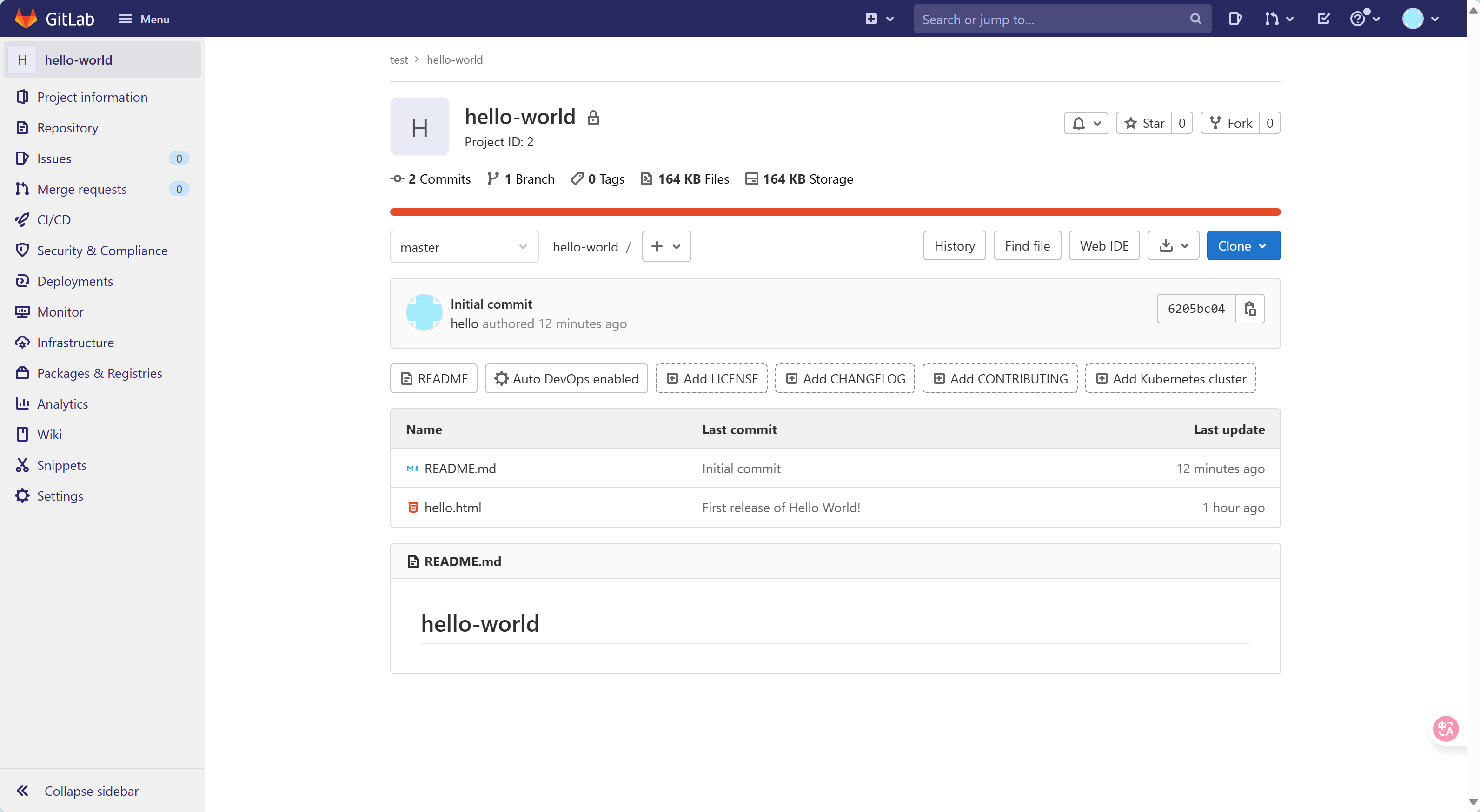The width and height of the screenshot is (1480, 812).
Task: Click commit SHA 6205bc04
Action: 1196,309
